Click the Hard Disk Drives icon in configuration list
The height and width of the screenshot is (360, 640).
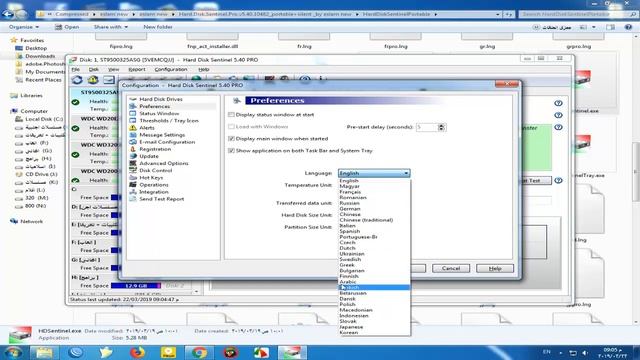[x=133, y=99]
